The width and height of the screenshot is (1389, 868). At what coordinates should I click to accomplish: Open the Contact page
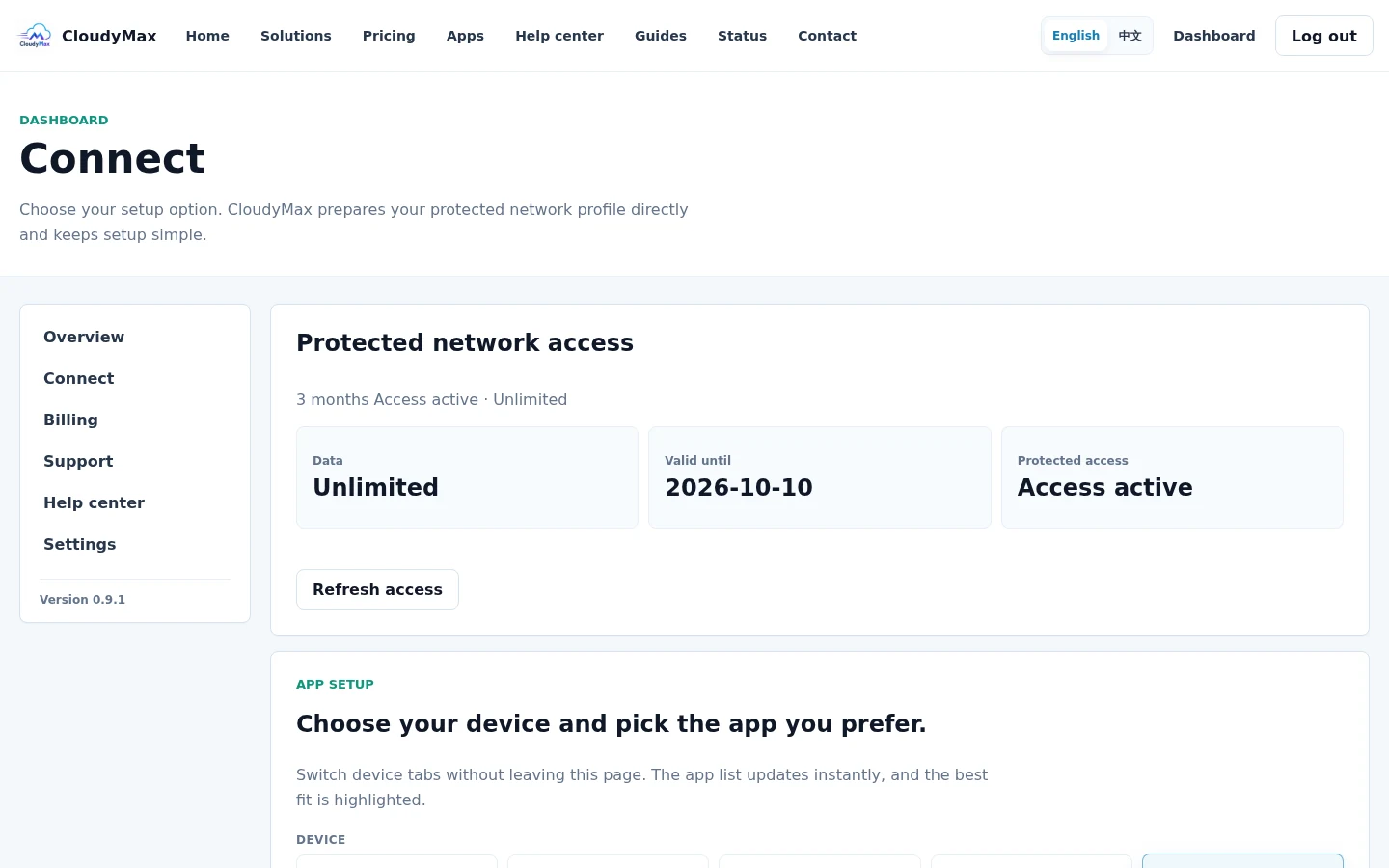click(x=827, y=36)
